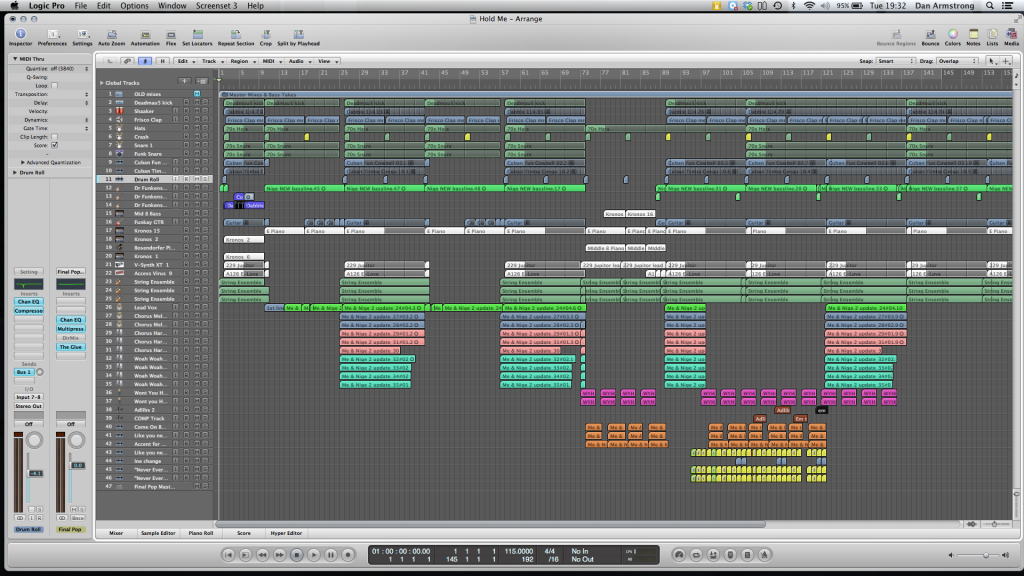Screen dimensions: 1024x576
Task: Open the Snap Smart dropdown
Action: tap(895, 61)
